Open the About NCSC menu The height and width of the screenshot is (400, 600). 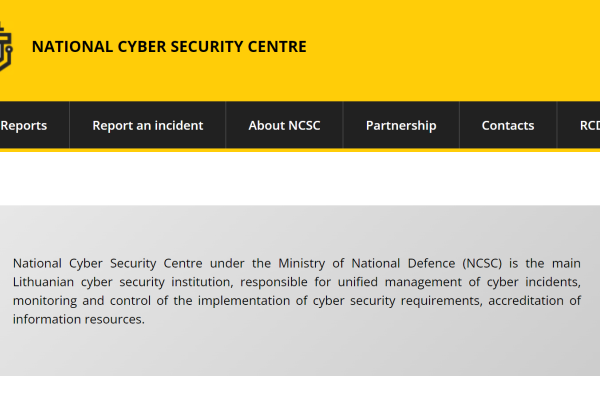283,126
